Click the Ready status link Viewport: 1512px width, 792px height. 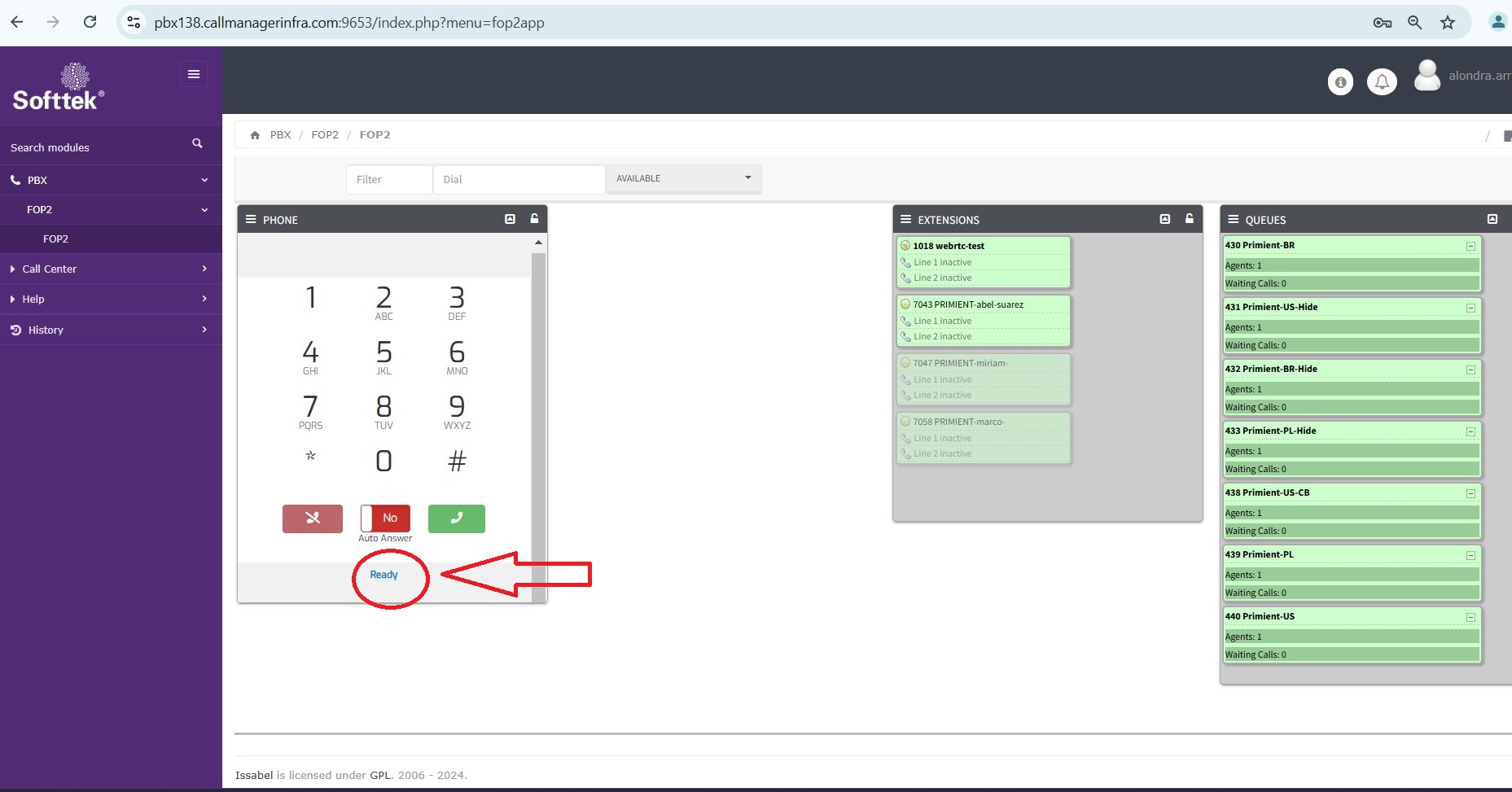pos(383,575)
